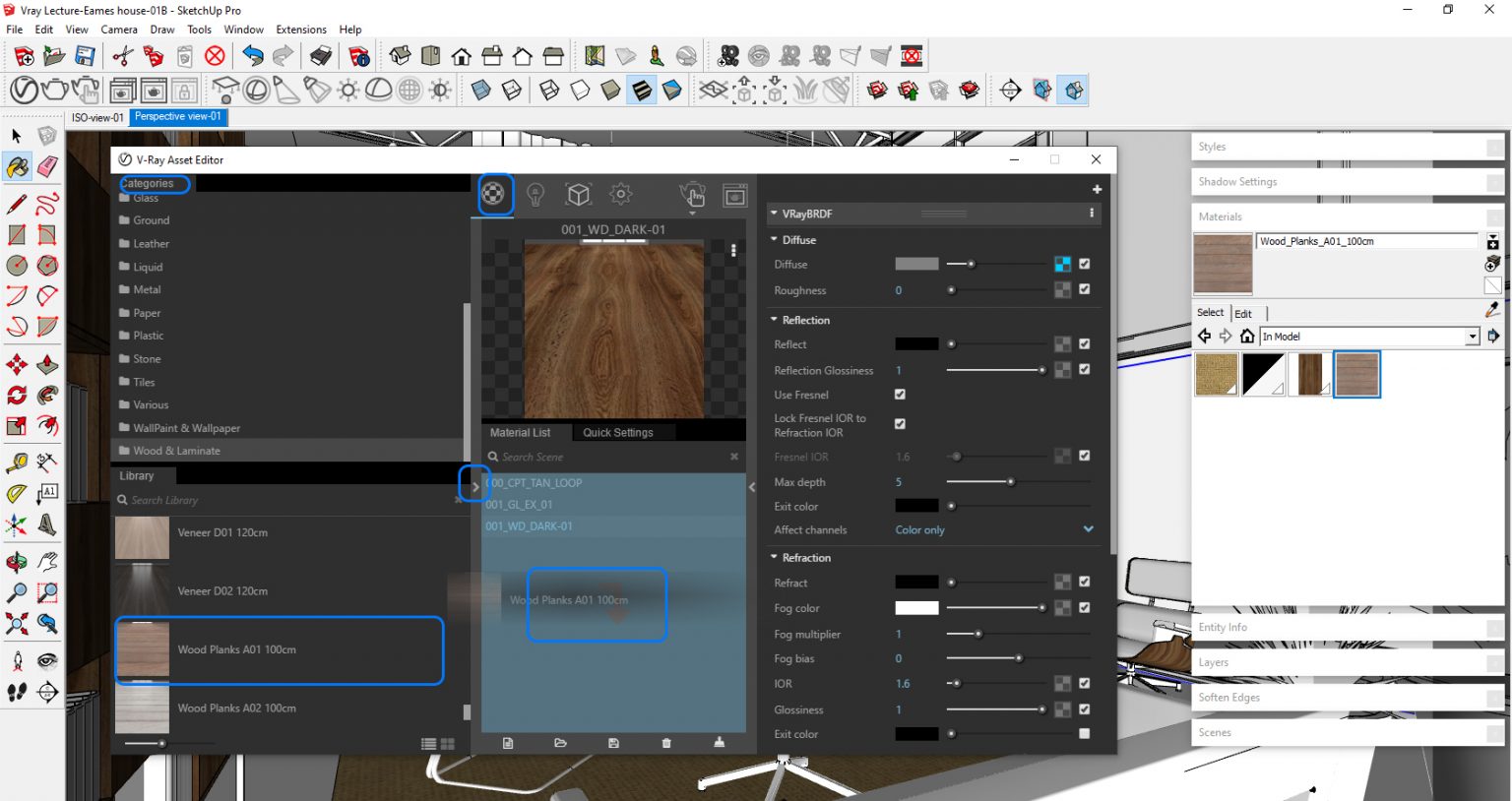This screenshot has height=801, width=1512.
Task: Open the Materials panel in V-Ray Asset Editor
Action: (x=494, y=194)
